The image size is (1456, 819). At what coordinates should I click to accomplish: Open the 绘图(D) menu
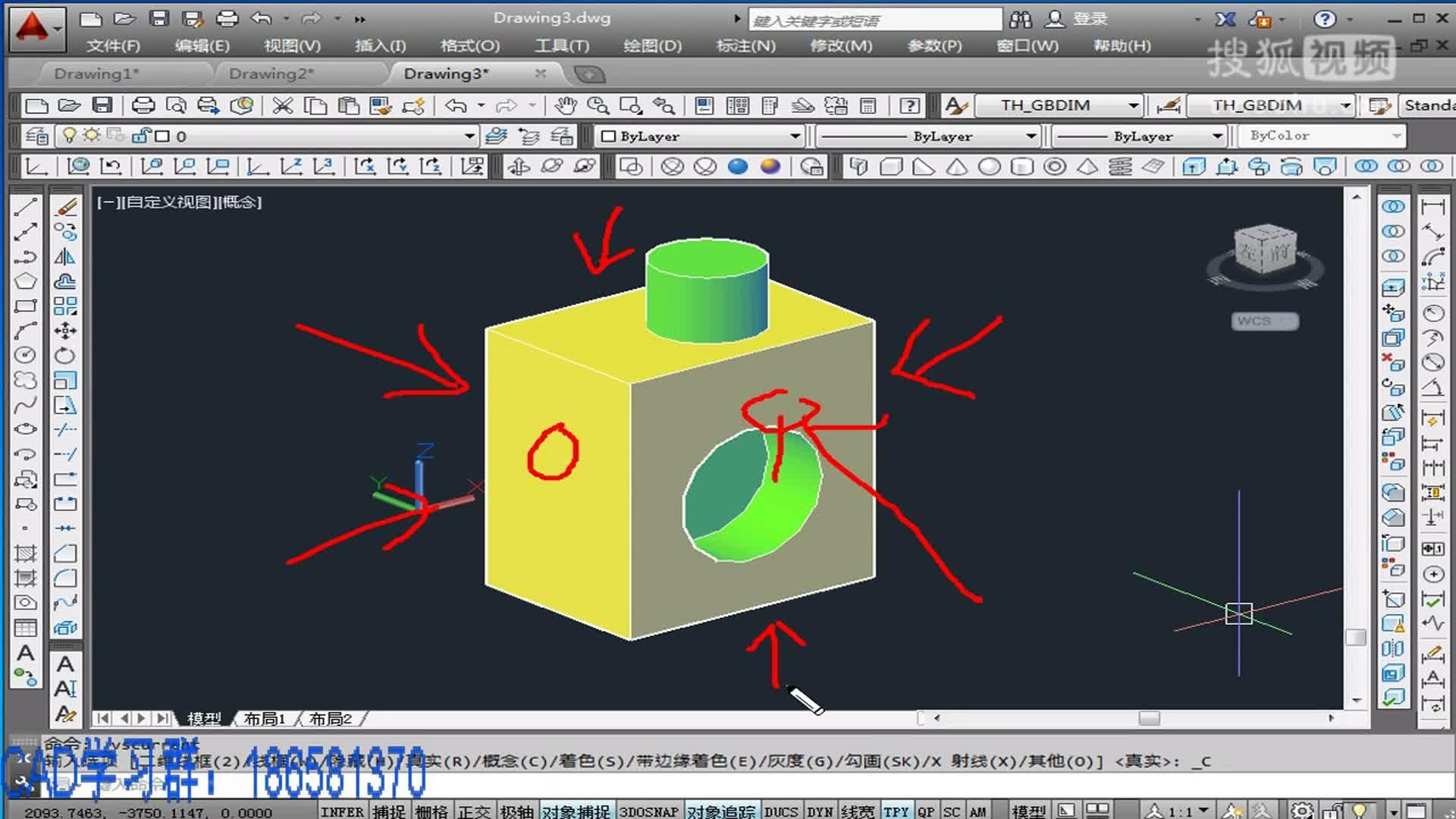[x=652, y=45]
